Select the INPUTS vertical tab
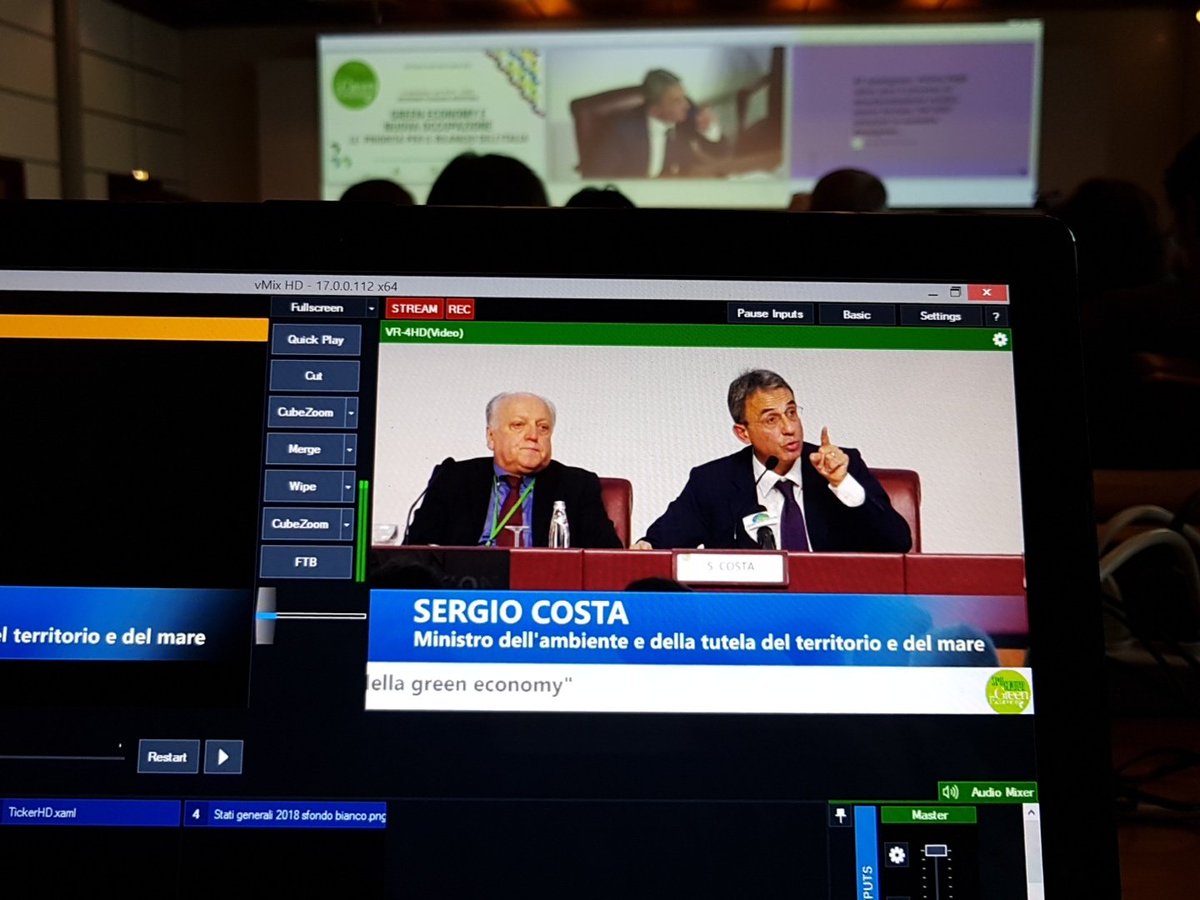1200x900 pixels. click(x=865, y=853)
